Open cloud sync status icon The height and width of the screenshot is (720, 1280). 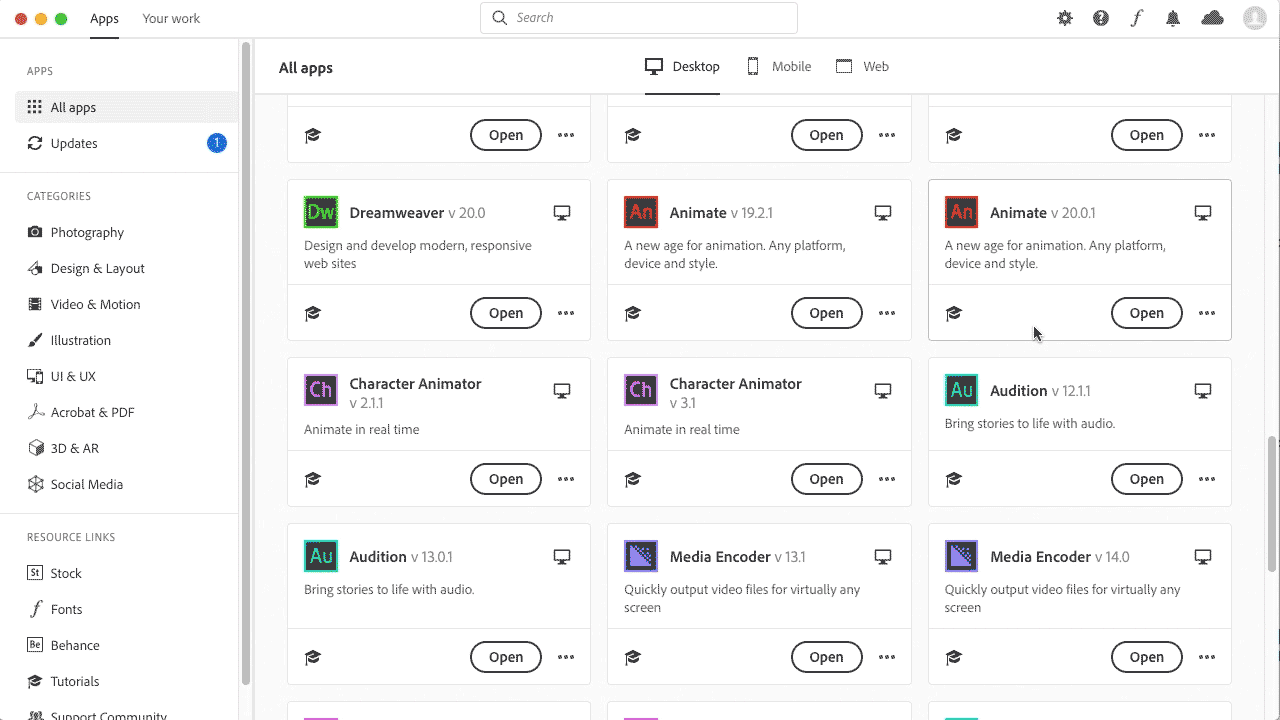click(x=1213, y=18)
